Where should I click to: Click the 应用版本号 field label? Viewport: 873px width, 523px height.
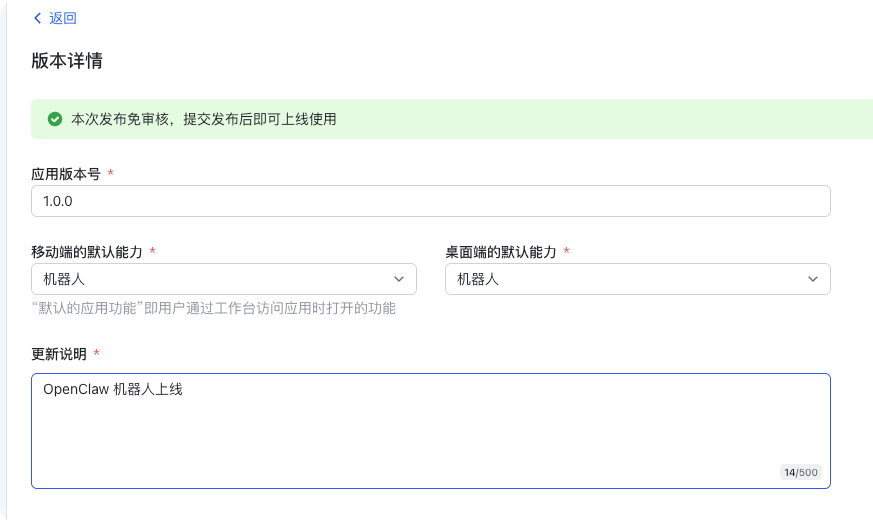66,173
